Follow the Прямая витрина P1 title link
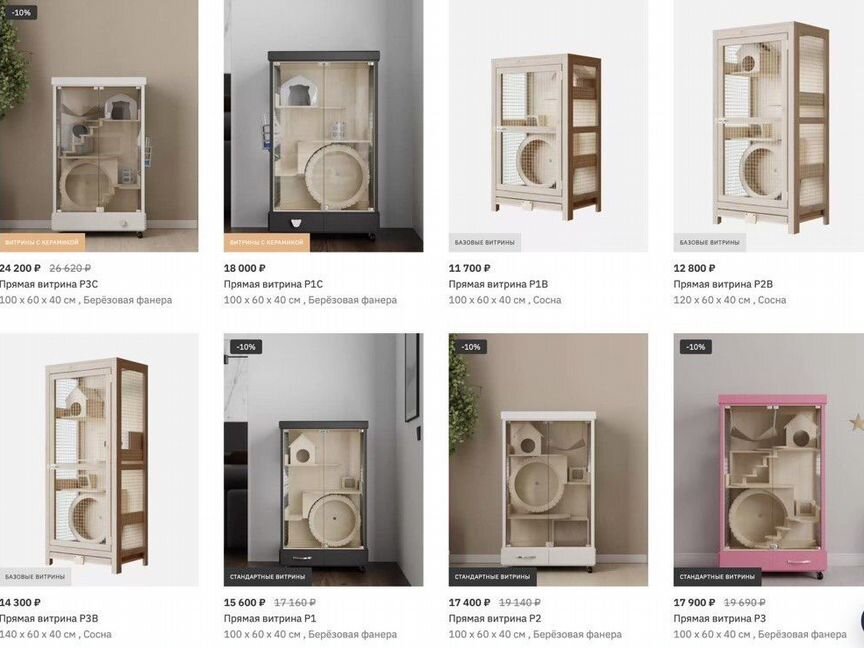Viewport: 864px width, 648px height. [270, 618]
